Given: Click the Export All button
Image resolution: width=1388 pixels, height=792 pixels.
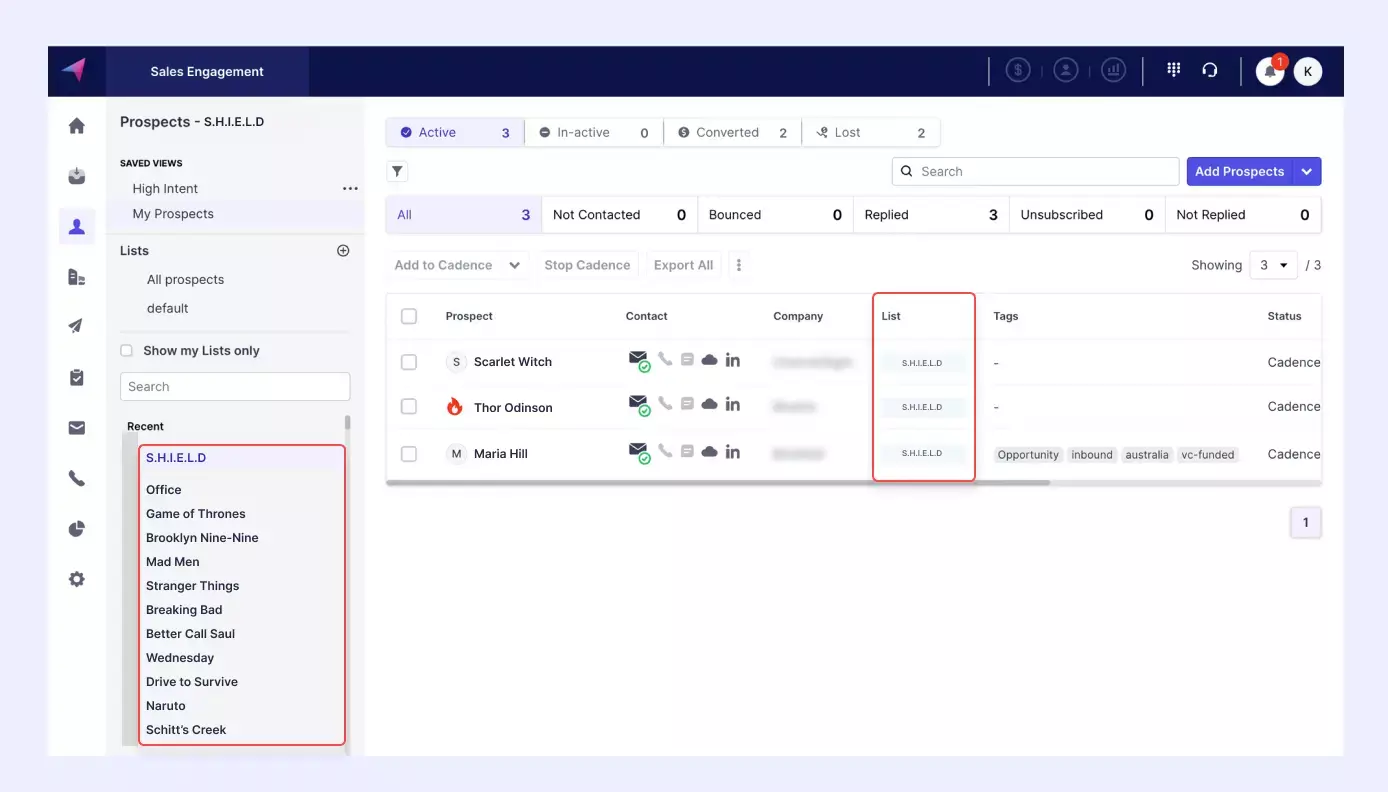Looking at the screenshot, I should point(683,265).
